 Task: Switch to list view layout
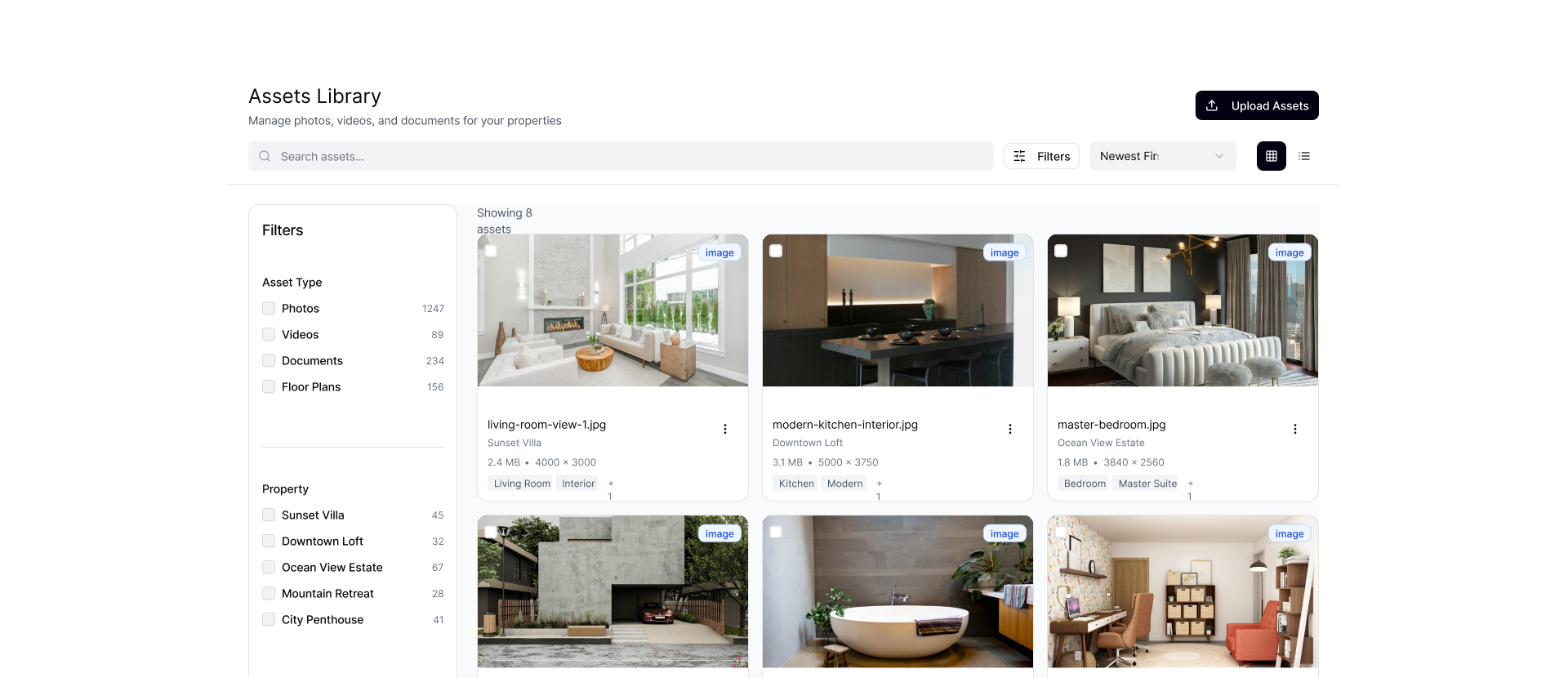tap(1304, 156)
